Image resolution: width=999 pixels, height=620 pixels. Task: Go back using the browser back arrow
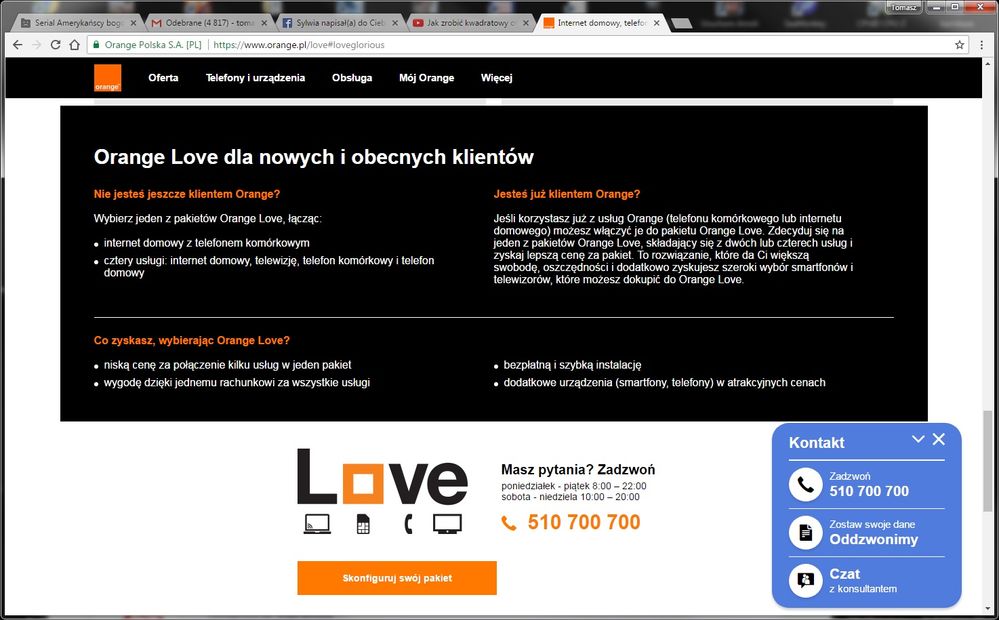coord(17,45)
